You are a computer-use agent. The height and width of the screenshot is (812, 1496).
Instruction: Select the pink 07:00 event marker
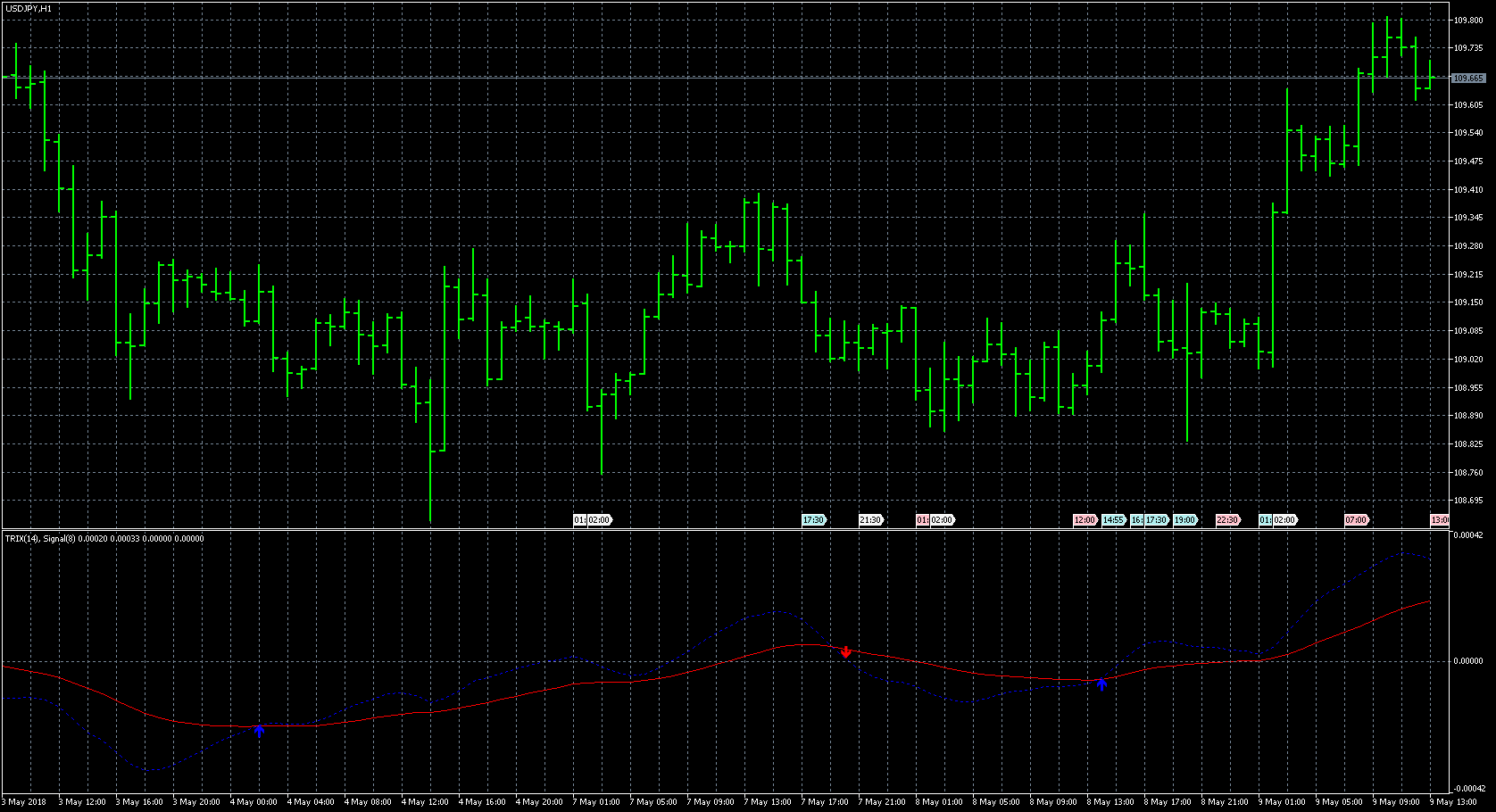[1356, 520]
